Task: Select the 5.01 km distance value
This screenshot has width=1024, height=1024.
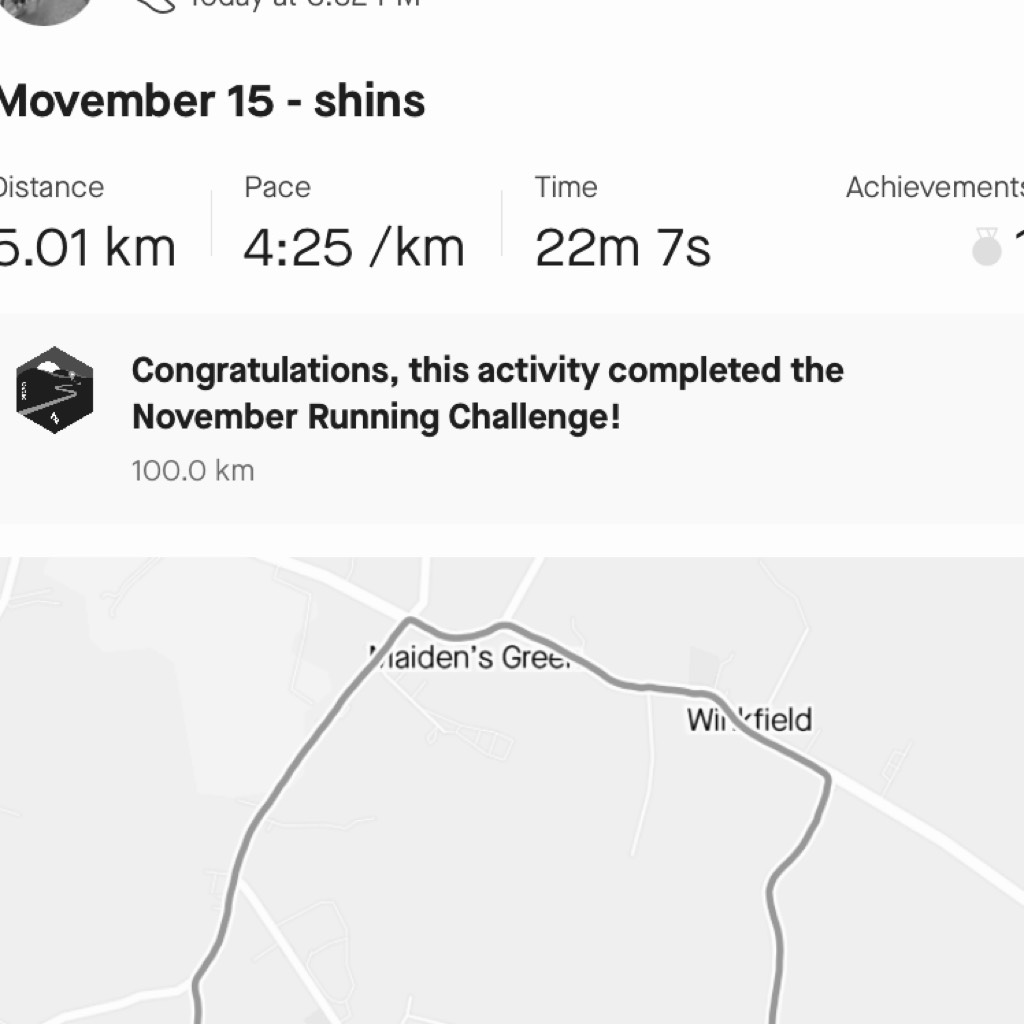Action: pos(88,248)
